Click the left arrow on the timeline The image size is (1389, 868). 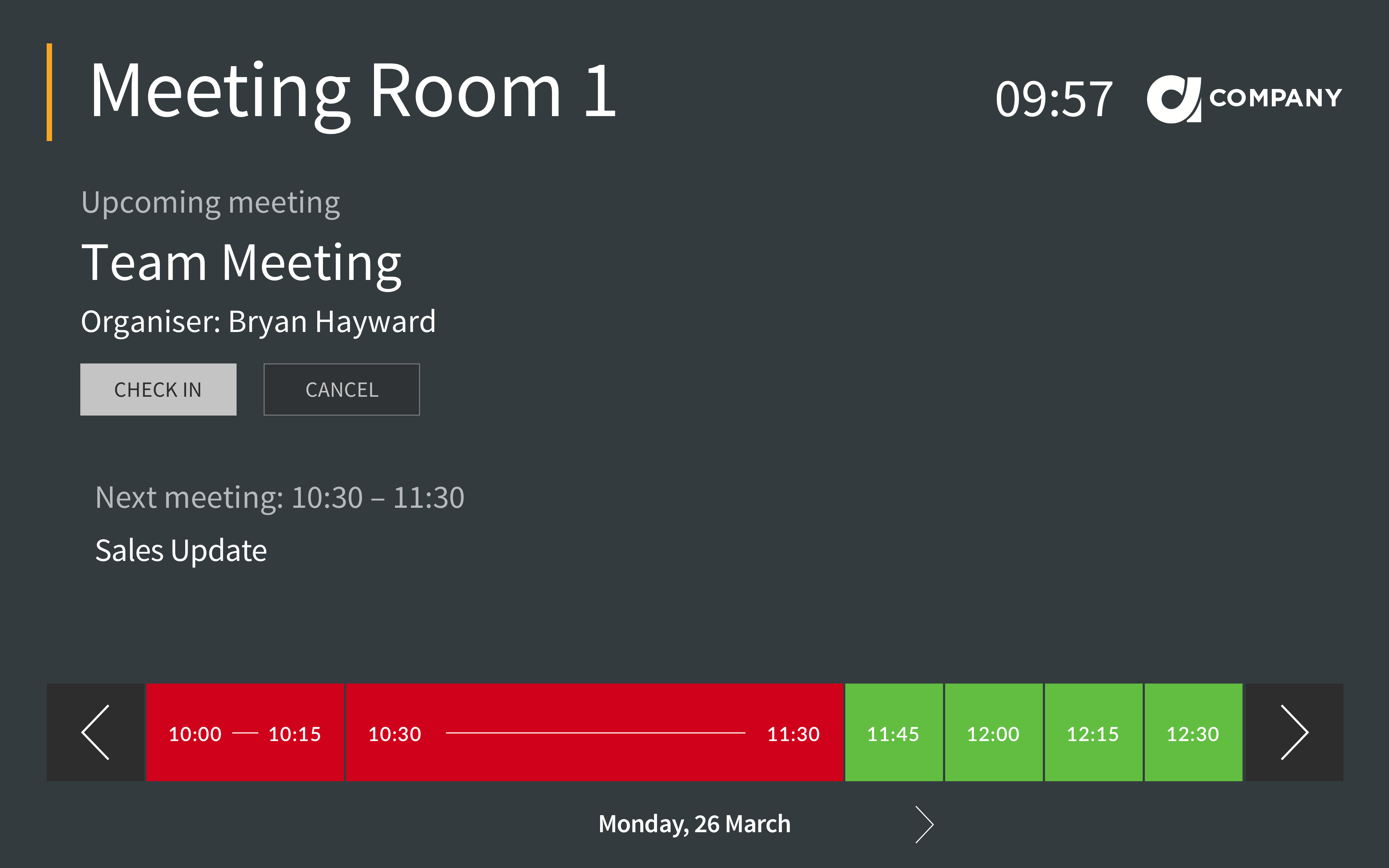(x=95, y=732)
